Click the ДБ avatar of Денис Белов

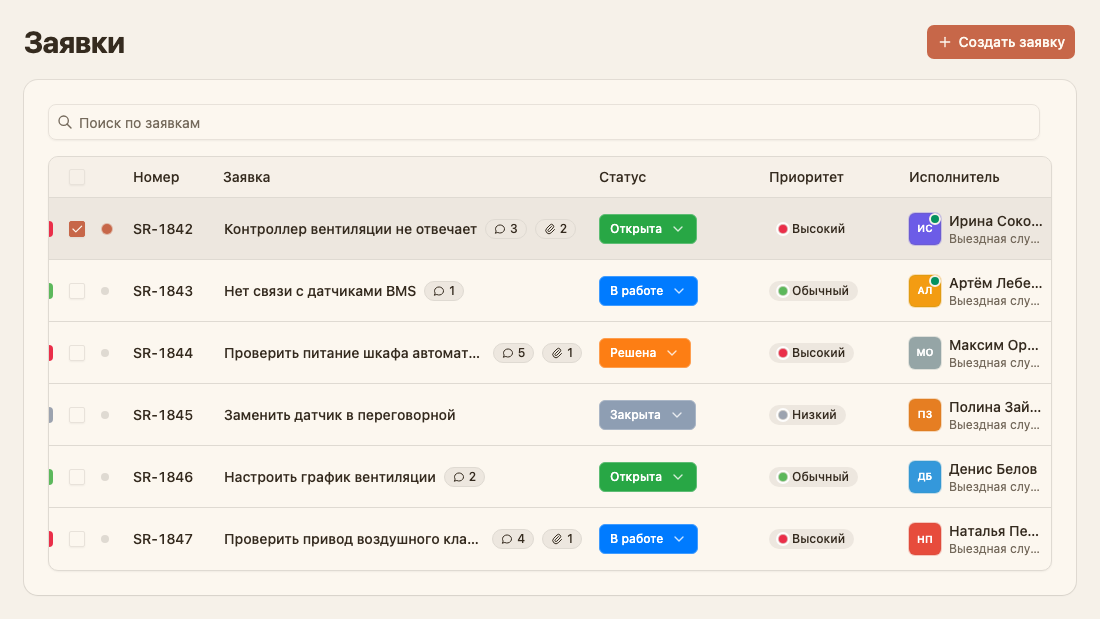pos(925,477)
